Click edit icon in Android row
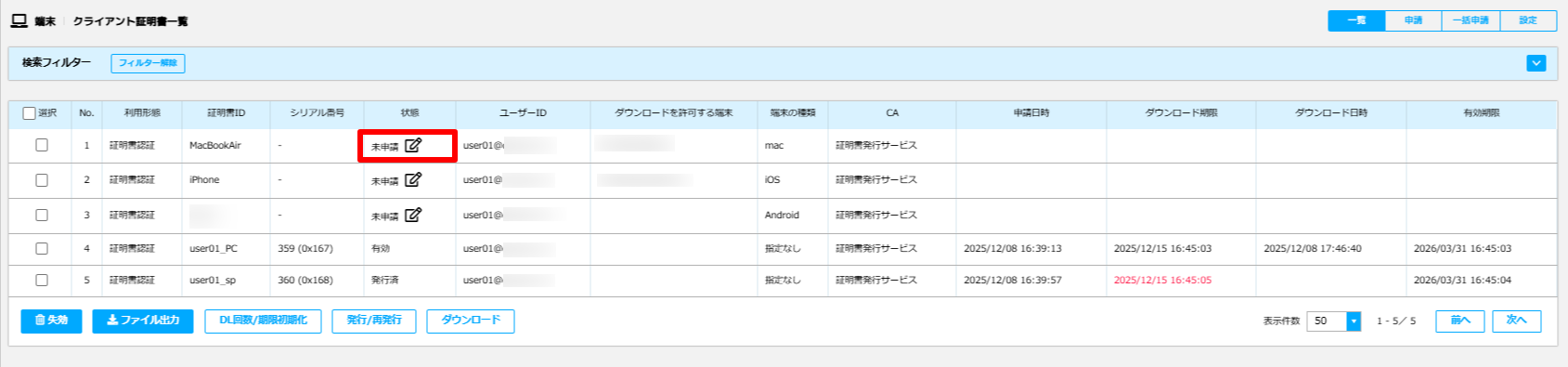This screenshot has height=367, width=1568. point(413,215)
